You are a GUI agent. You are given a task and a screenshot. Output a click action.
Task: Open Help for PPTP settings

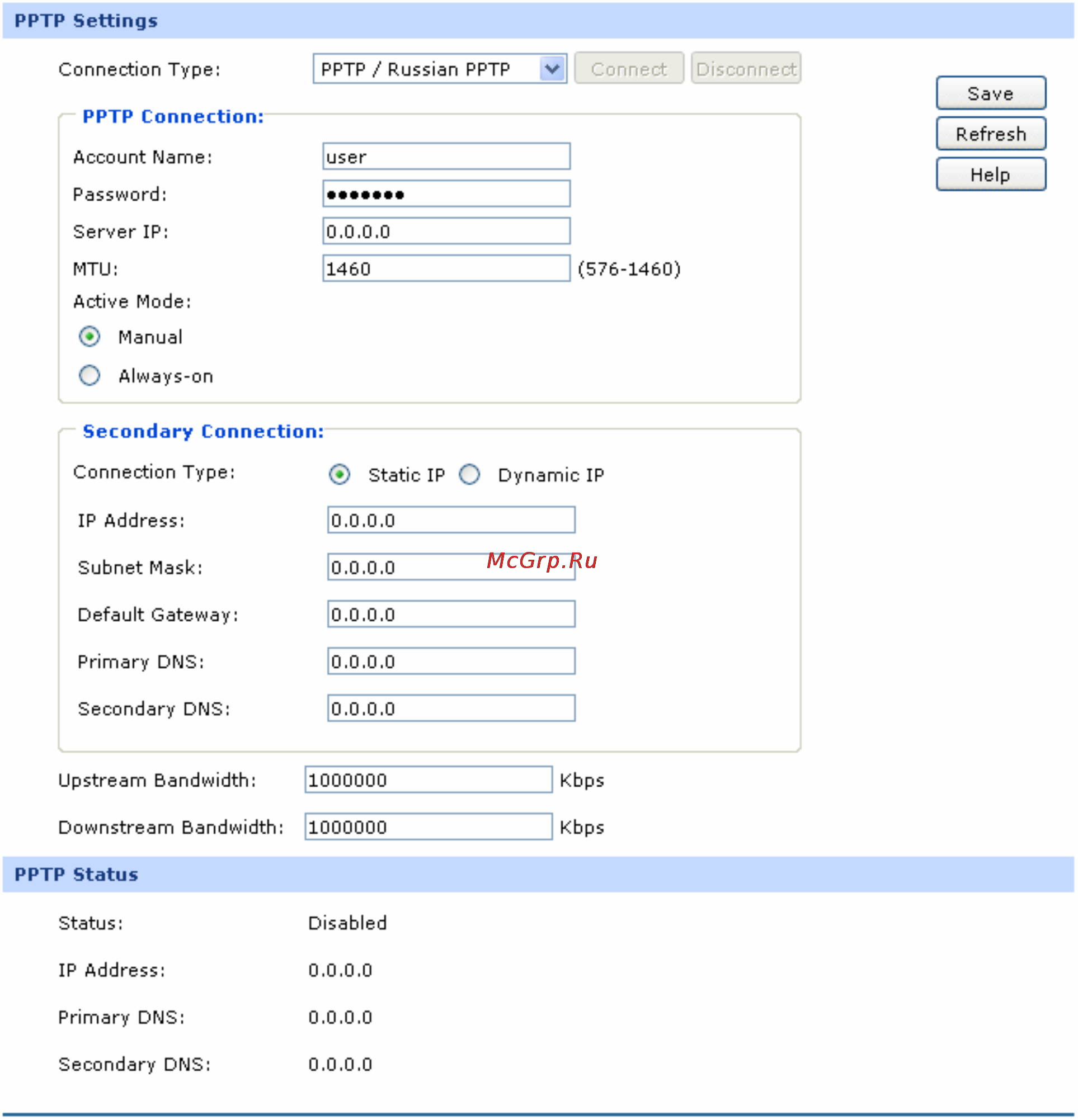point(991,174)
